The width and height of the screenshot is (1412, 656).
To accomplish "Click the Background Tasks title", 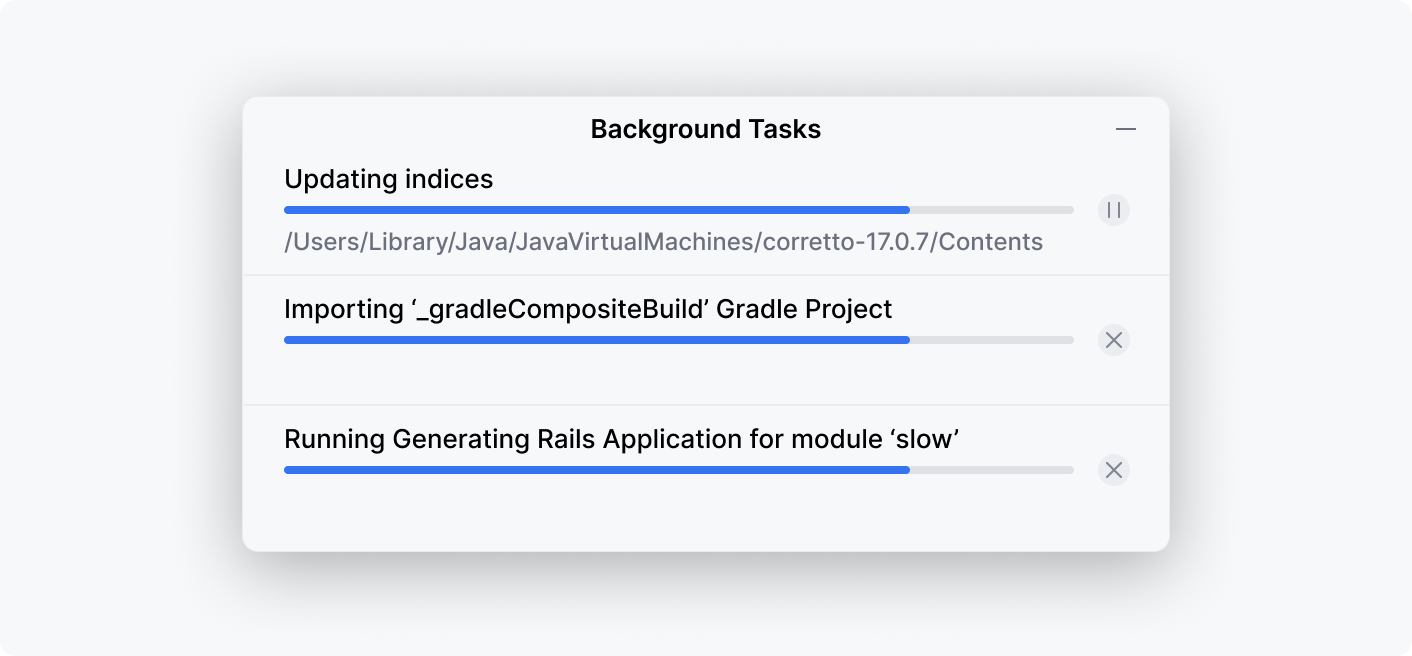I will 705,129.
